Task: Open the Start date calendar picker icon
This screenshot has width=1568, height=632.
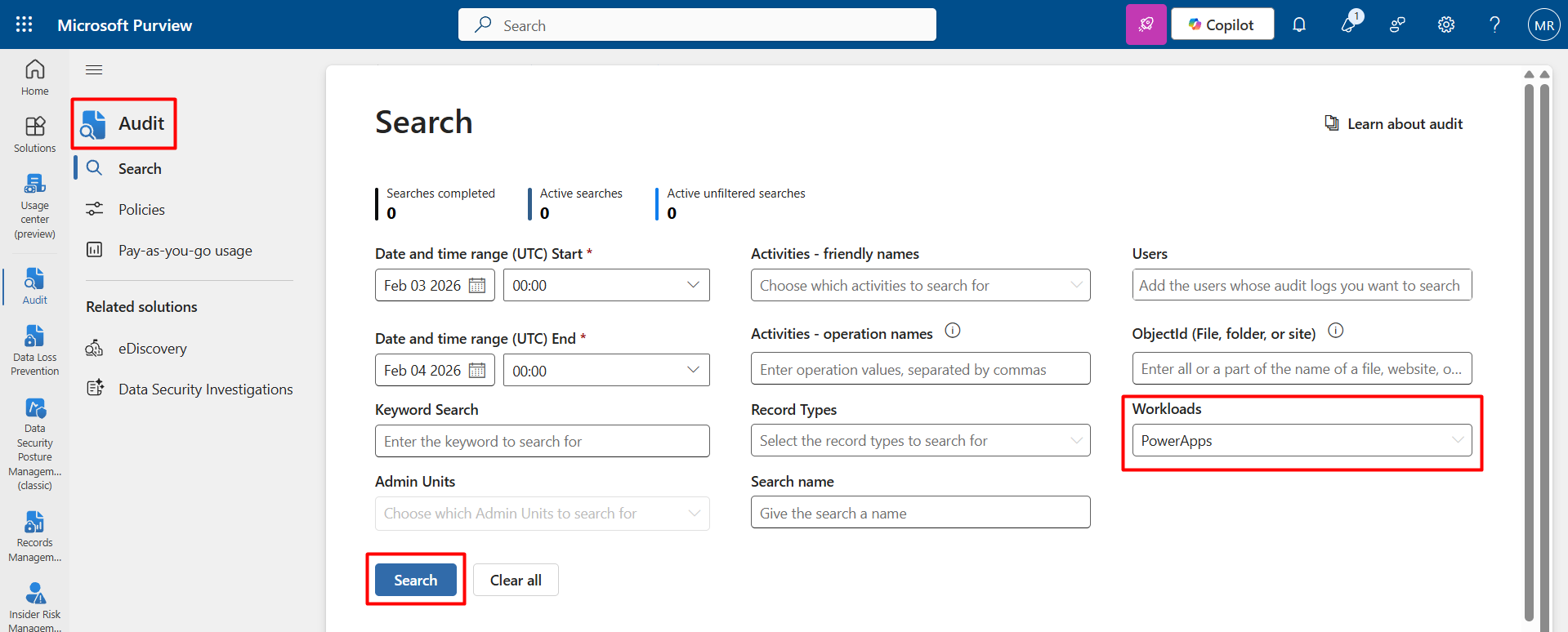Action: pyautogui.click(x=477, y=285)
